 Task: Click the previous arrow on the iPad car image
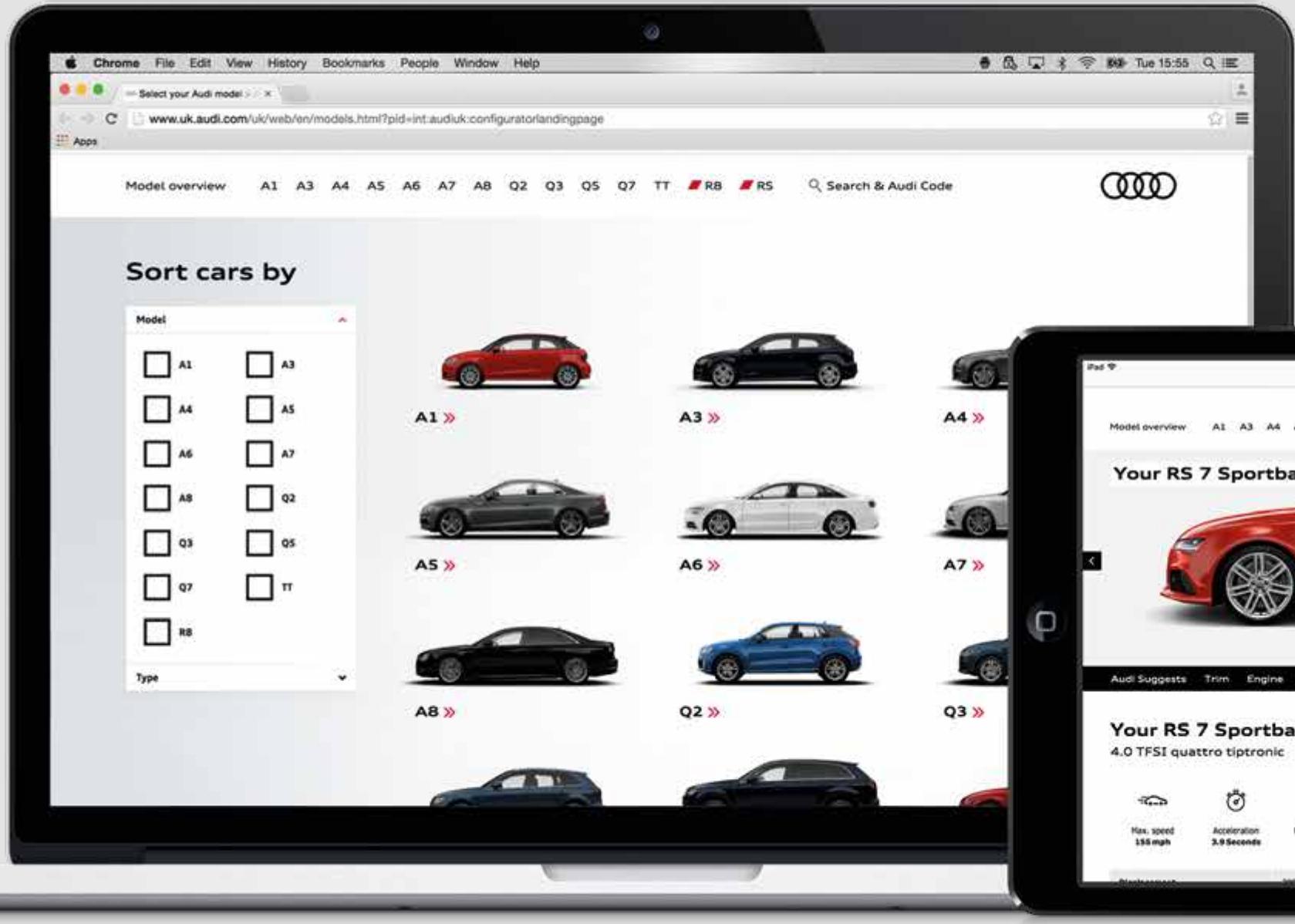(1092, 561)
